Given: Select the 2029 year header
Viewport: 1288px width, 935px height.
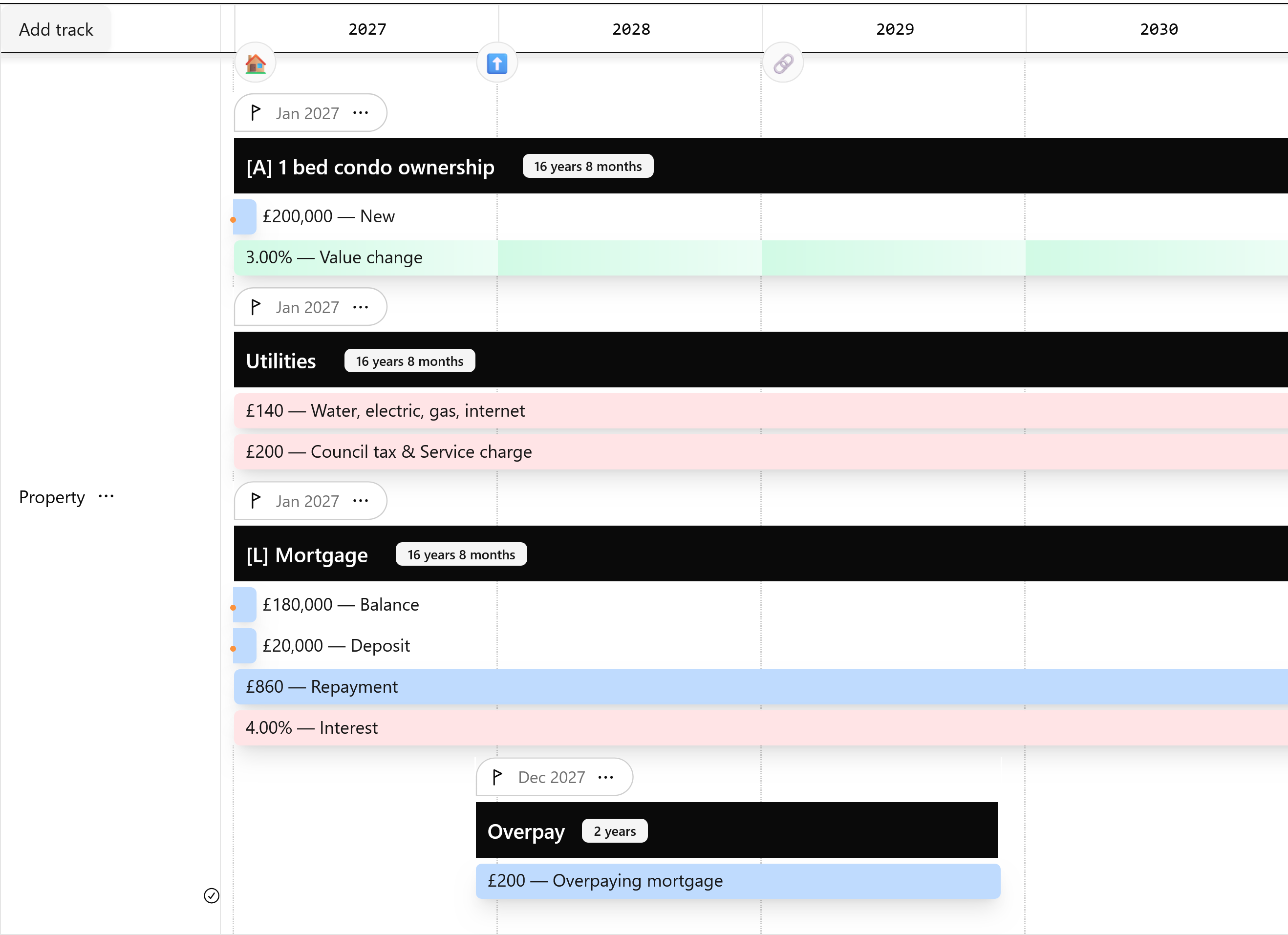Looking at the screenshot, I should pyautogui.click(x=895, y=29).
